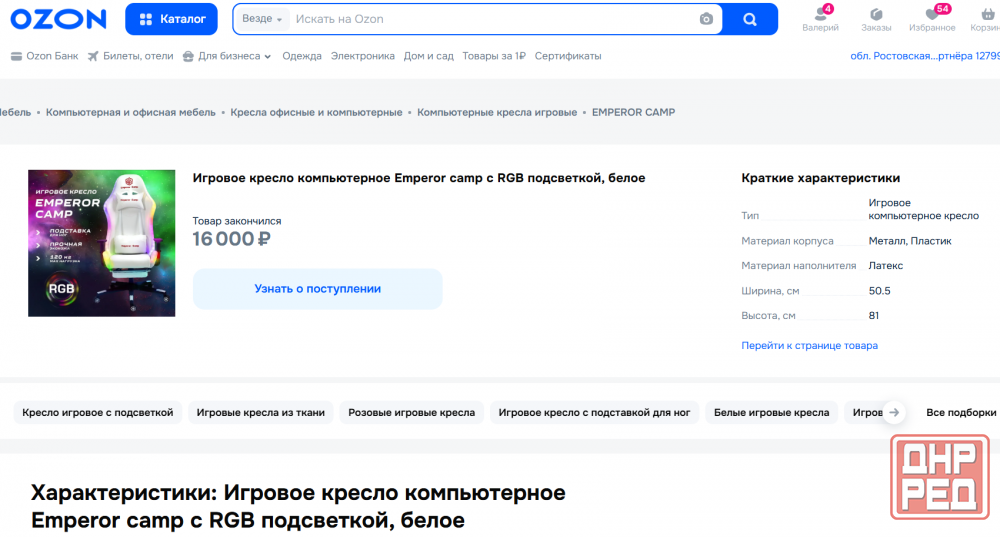Click the OZON logo
The image size is (1000, 537).
(x=59, y=19)
